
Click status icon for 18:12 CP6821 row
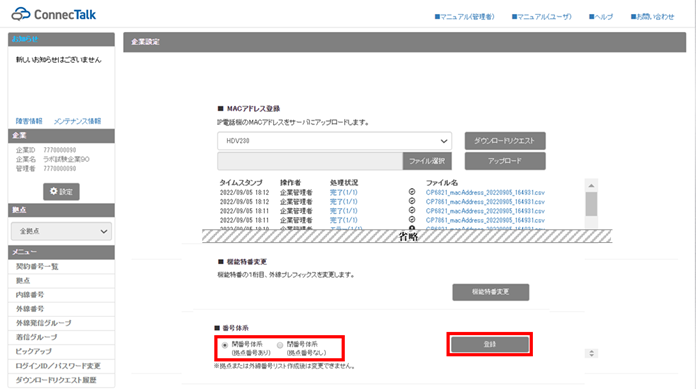(412, 192)
